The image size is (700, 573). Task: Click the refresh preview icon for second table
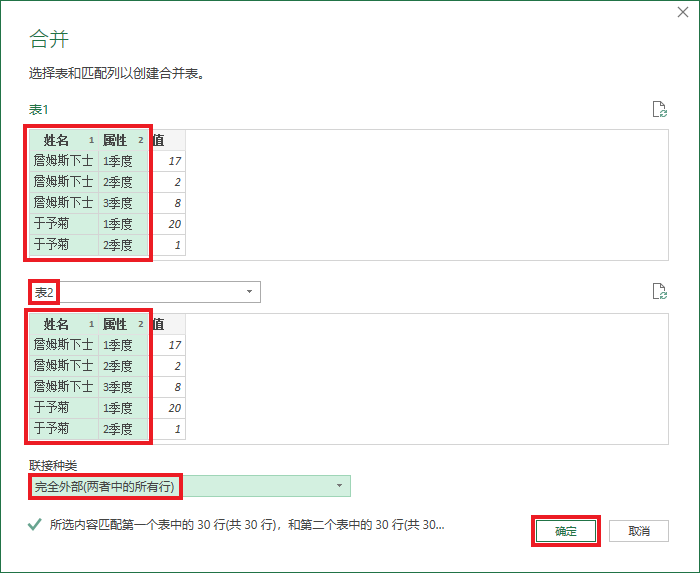[660, 291]
